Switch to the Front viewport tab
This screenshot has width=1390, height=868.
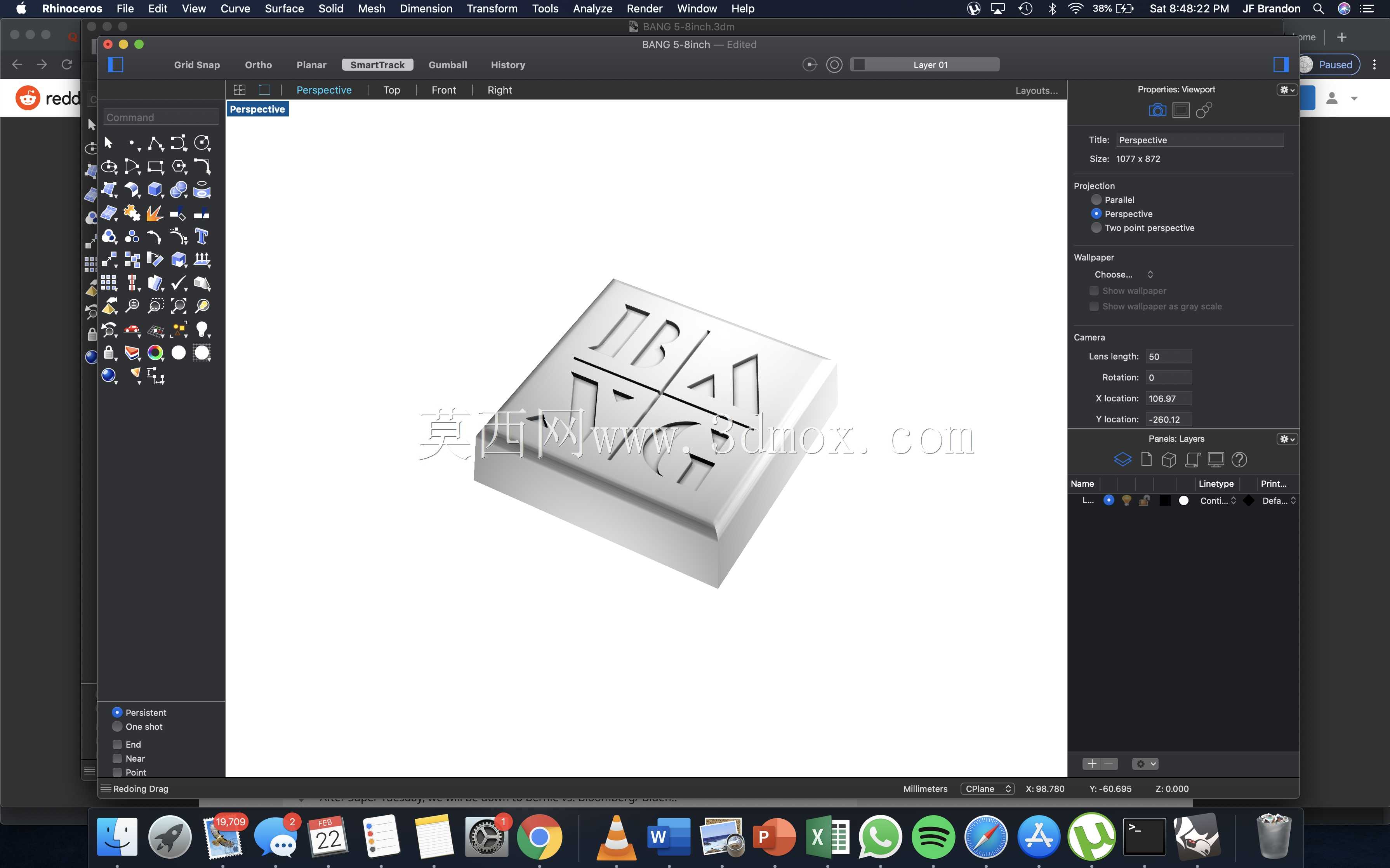[x=444, y=90]
